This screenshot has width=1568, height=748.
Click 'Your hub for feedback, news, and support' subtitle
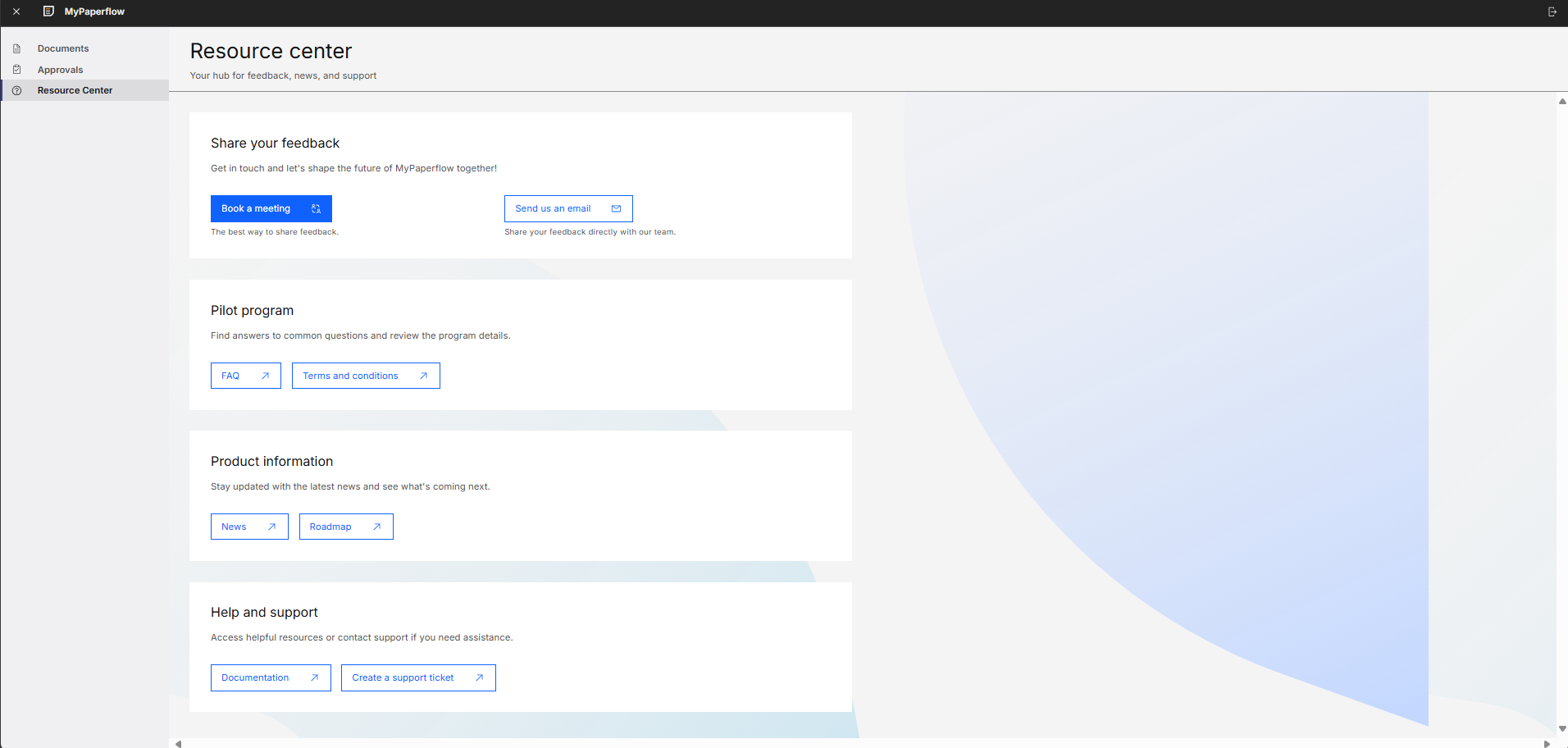(283, 75)
